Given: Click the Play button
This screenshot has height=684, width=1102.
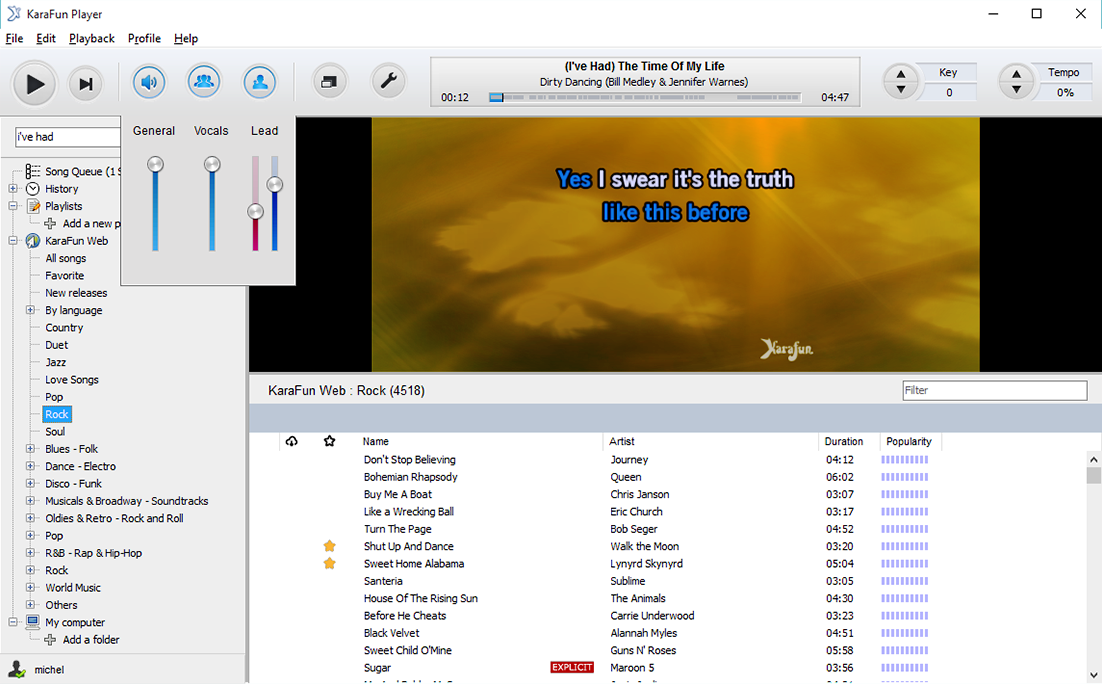Looking at the screenshot, I should (x=35, y=84).
